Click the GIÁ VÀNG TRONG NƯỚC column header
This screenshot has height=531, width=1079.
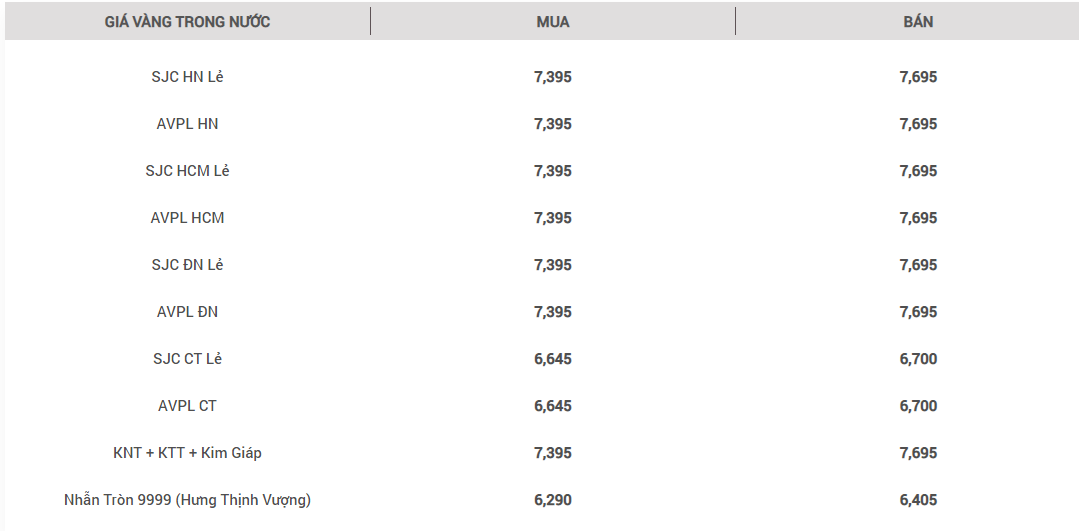tap(187, 22)
